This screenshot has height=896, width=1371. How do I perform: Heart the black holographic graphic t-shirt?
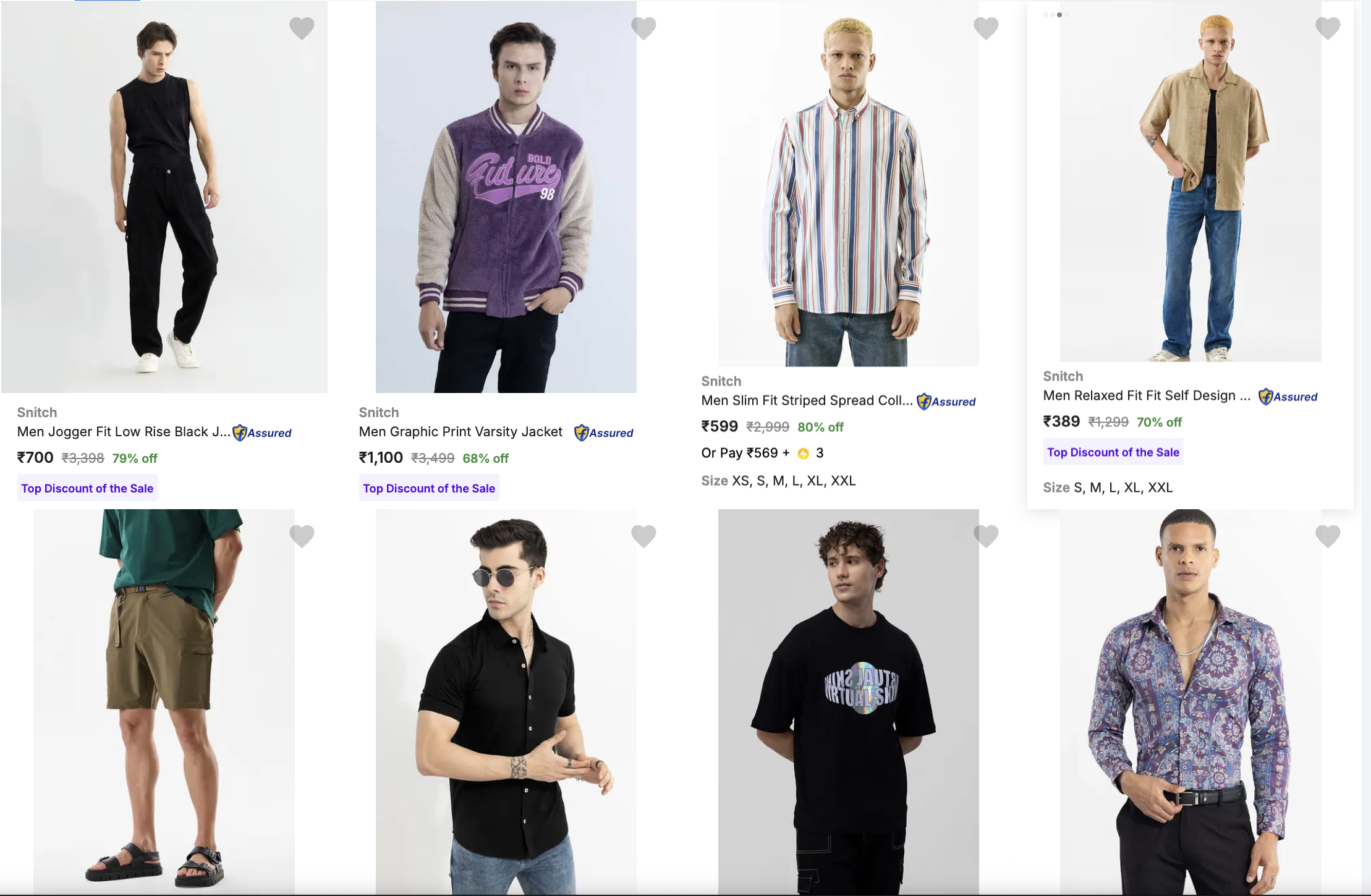click(x=986, y=536)
